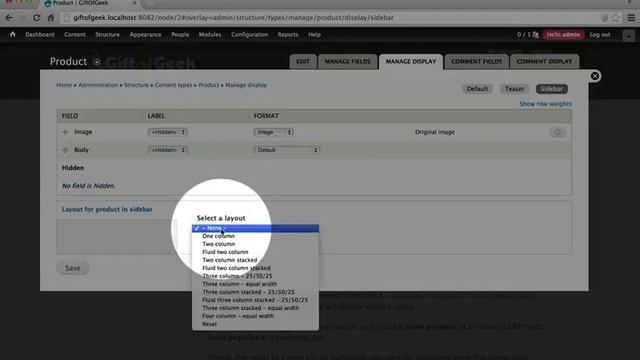The image size is (640, 360).
Task: Open the People admin menu
Action: (180, 35)
